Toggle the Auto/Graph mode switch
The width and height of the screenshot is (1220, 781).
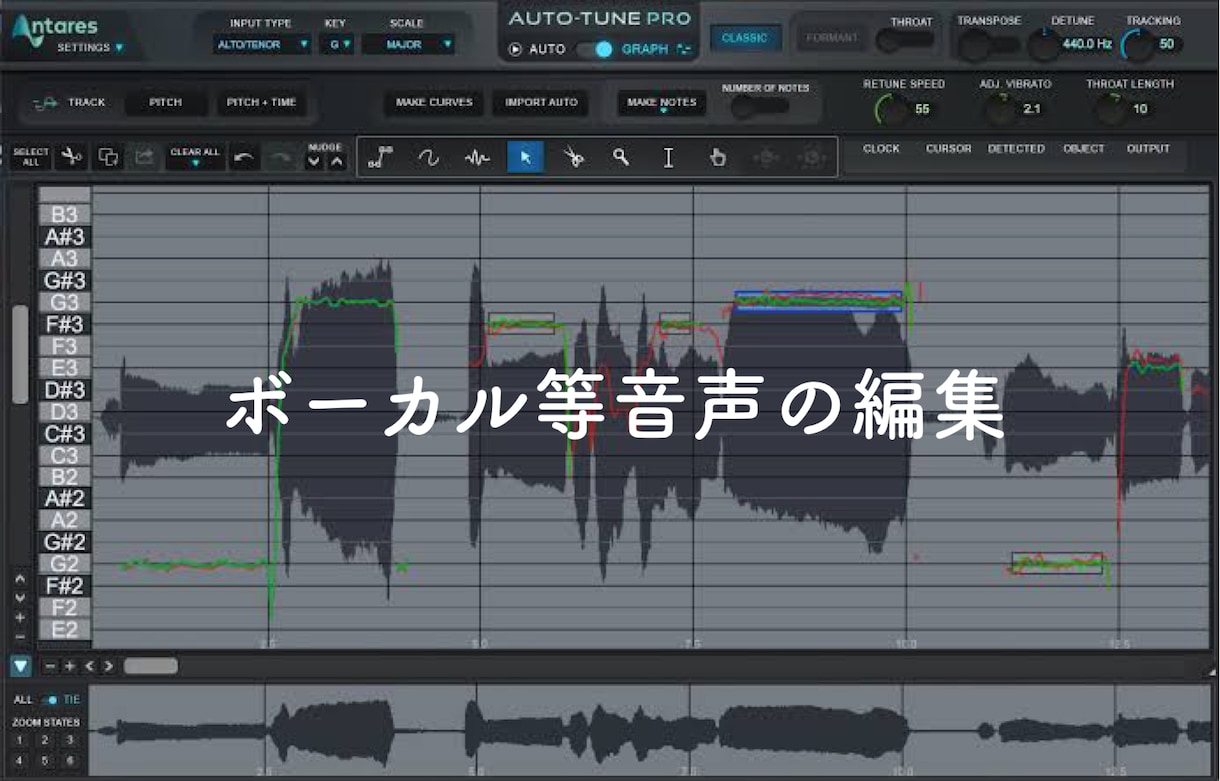594,49
